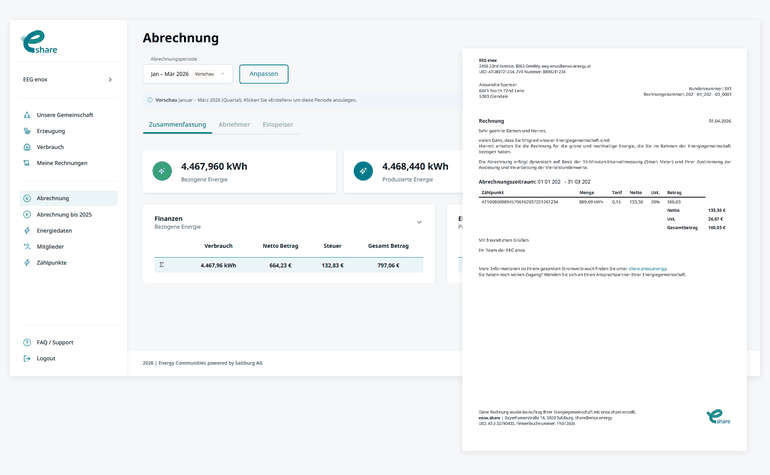Click the eshare logo in the sidebar
The height and width of the screenshot is (475, 770).
point(39,42)
